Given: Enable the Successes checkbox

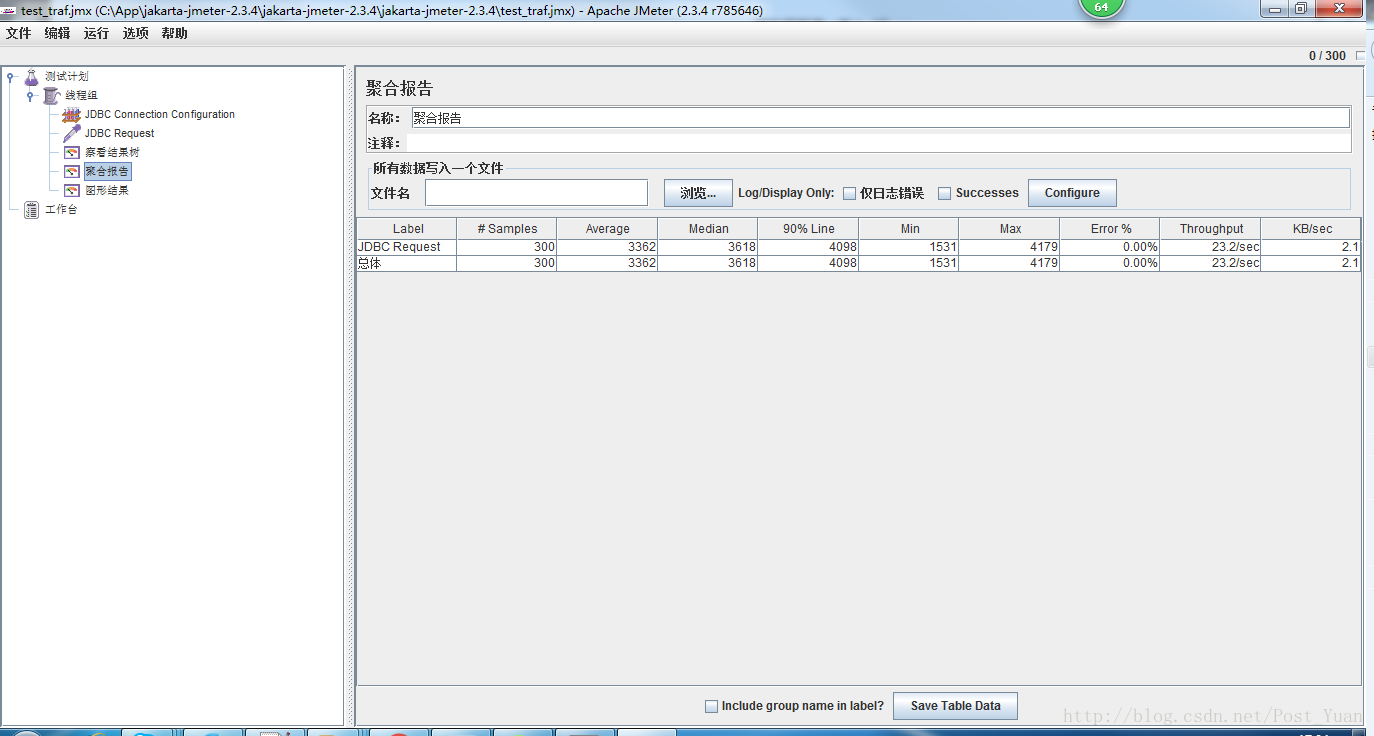Looking at the screenshot, I should click(944, 193).
